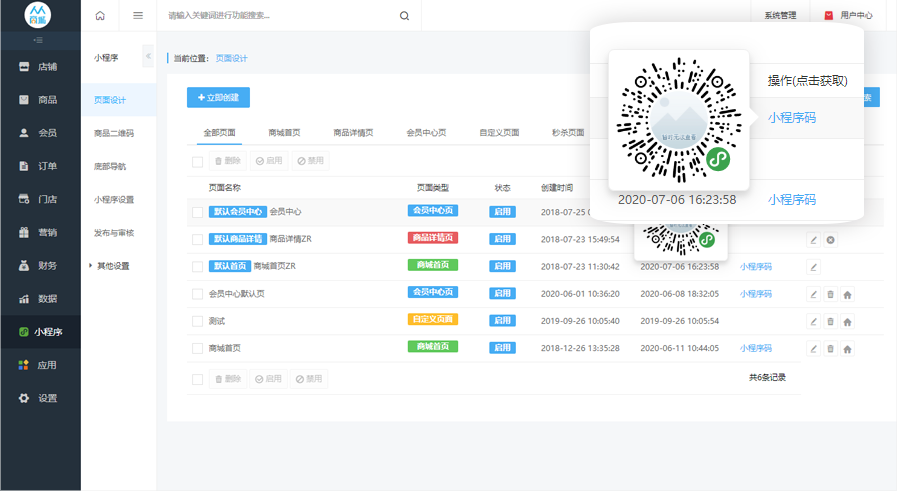Edit the 商品详情ZR row with pencil icon
The height and width of the screenshot is (491, 897).
pyautogui.click(x=813, y=240)
